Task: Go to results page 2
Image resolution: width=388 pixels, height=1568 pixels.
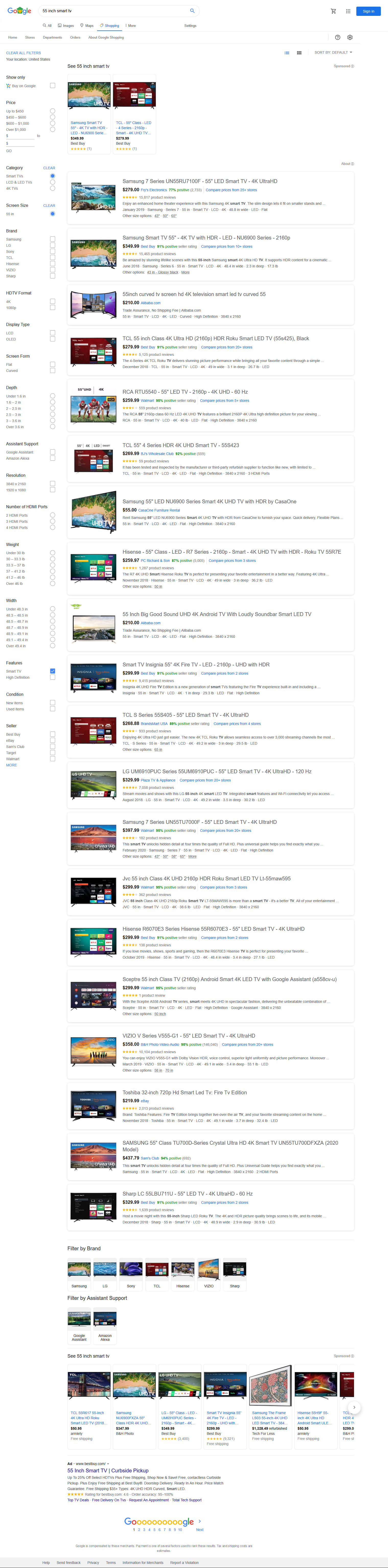Action: (139, 1530)
